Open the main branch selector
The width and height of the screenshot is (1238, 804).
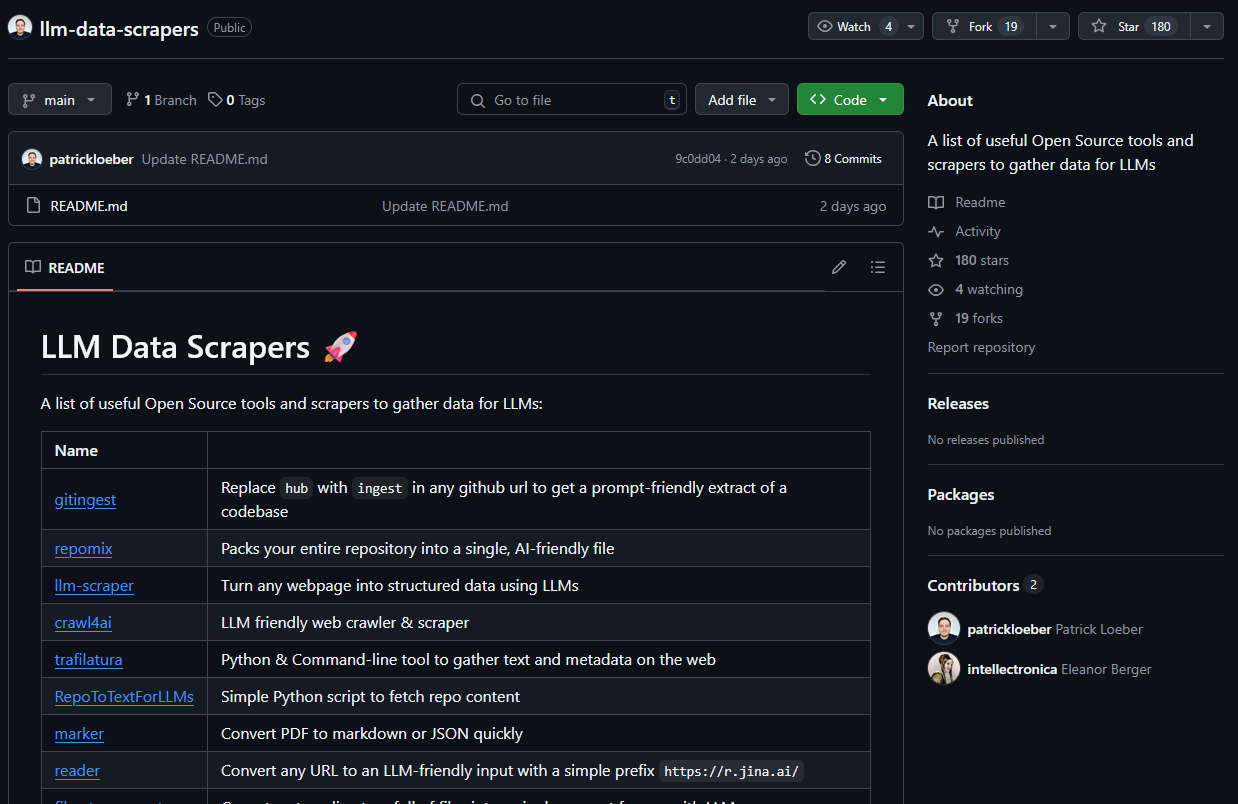60,100
